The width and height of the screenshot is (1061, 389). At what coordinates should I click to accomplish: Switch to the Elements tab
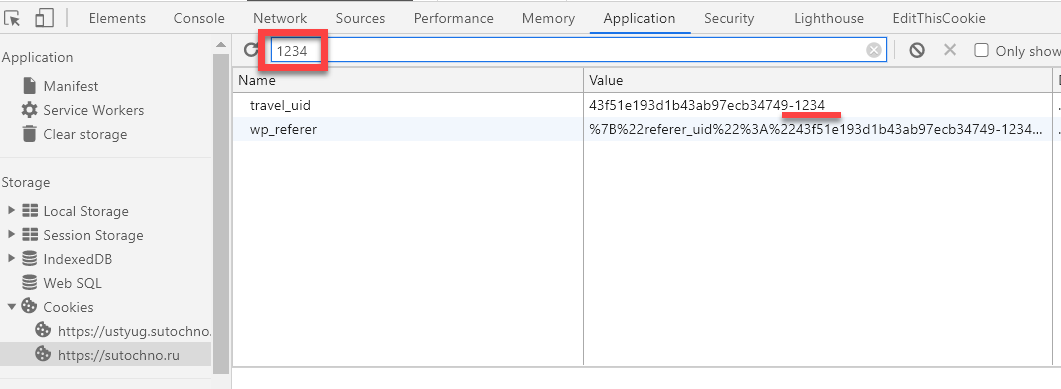click(x=117, y=18)
